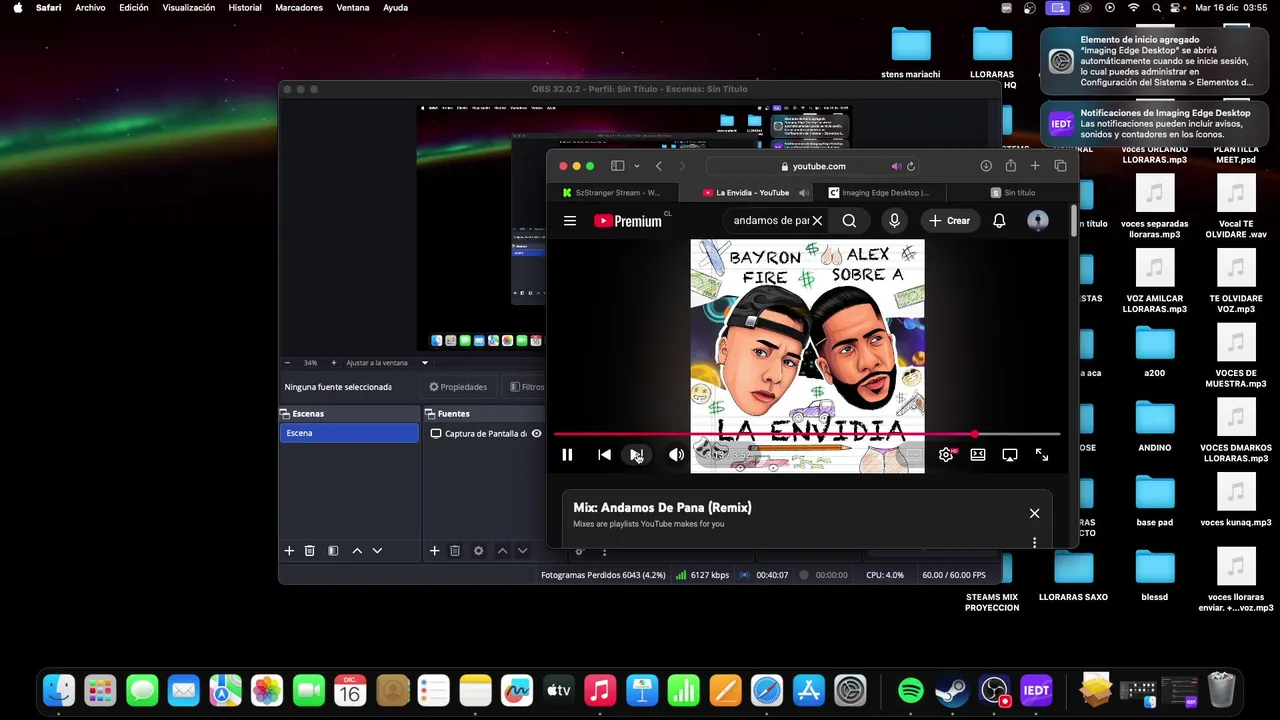Delete the selected scene in OBS
1280x720 pixels.
click(310, 551)
